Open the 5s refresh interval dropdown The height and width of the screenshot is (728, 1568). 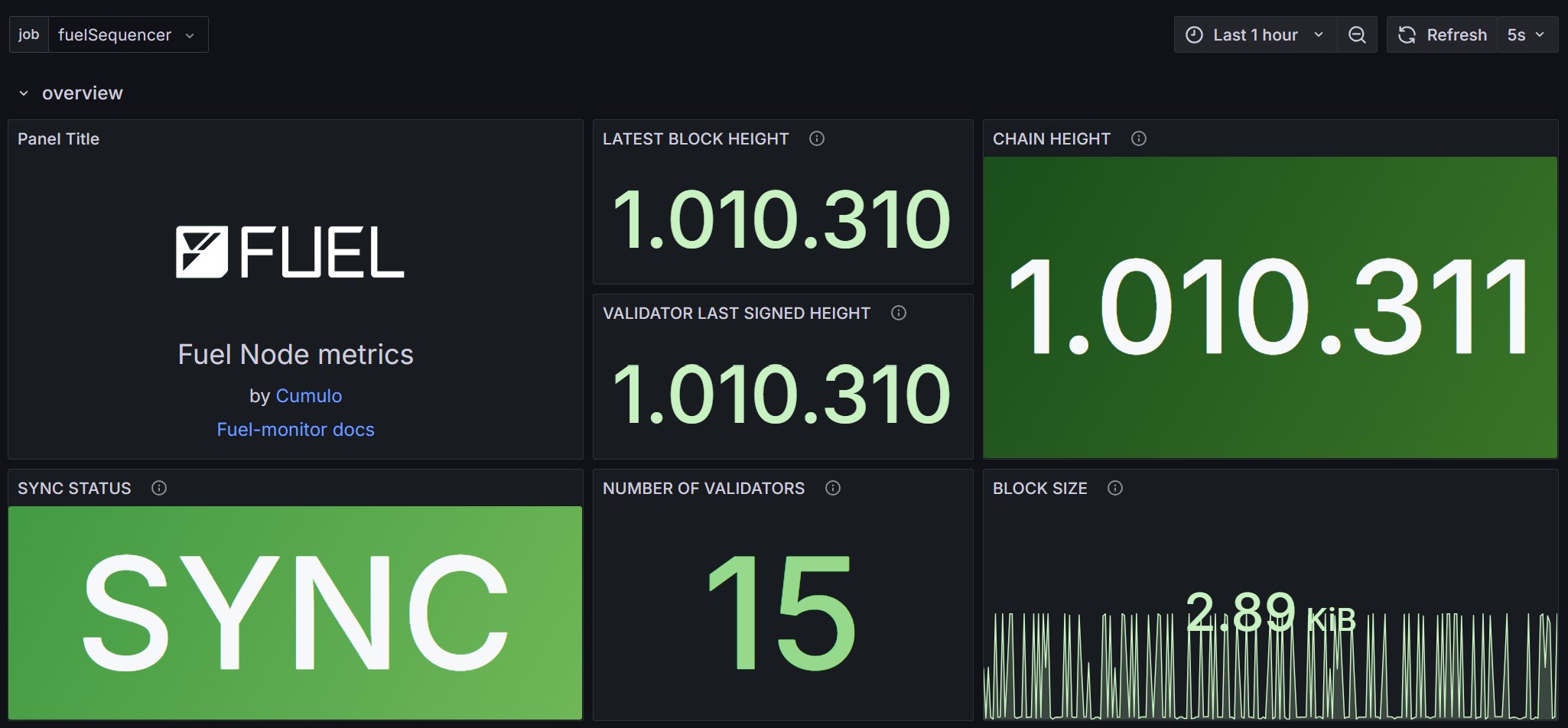1527,34
